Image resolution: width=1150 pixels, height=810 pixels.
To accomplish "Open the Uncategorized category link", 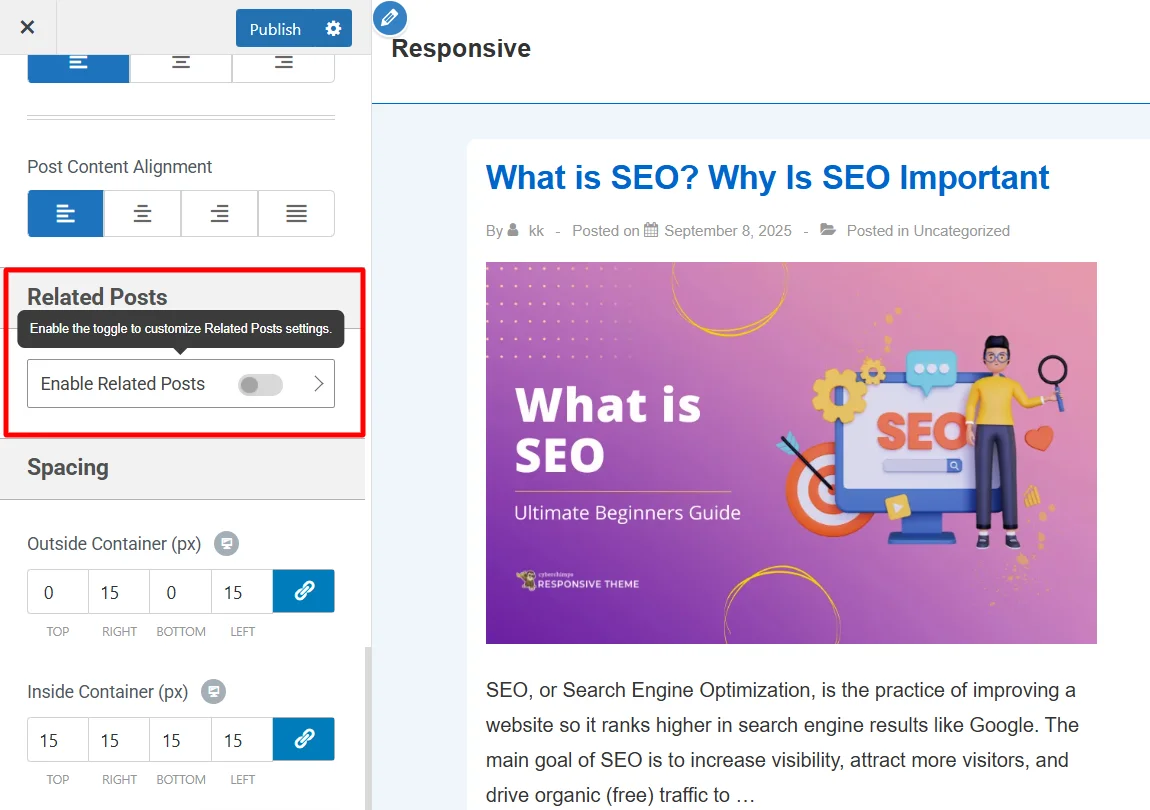I will click(962, 230).
